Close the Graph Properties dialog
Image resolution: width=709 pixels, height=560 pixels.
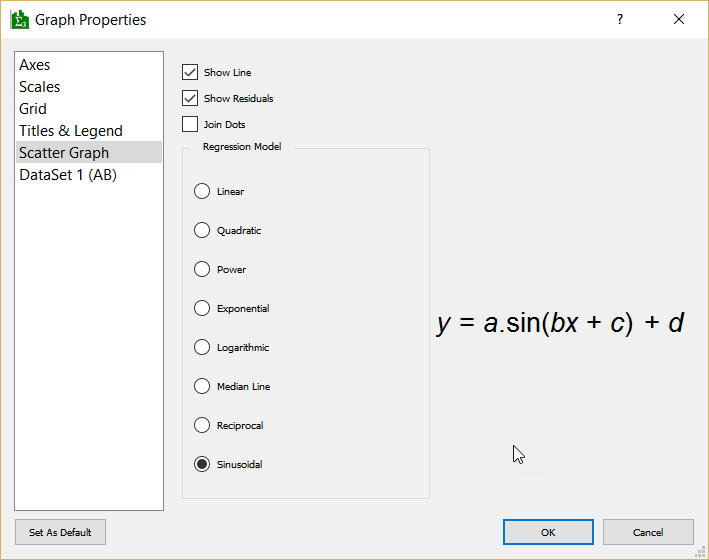click(x=679, y=19)
